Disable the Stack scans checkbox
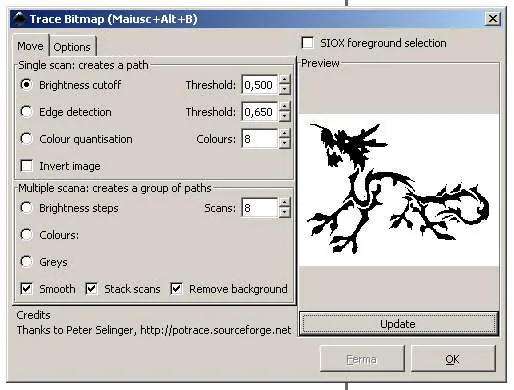Image resolution: width=514 pixels, height=390 pixels. [x=91, y=289]
